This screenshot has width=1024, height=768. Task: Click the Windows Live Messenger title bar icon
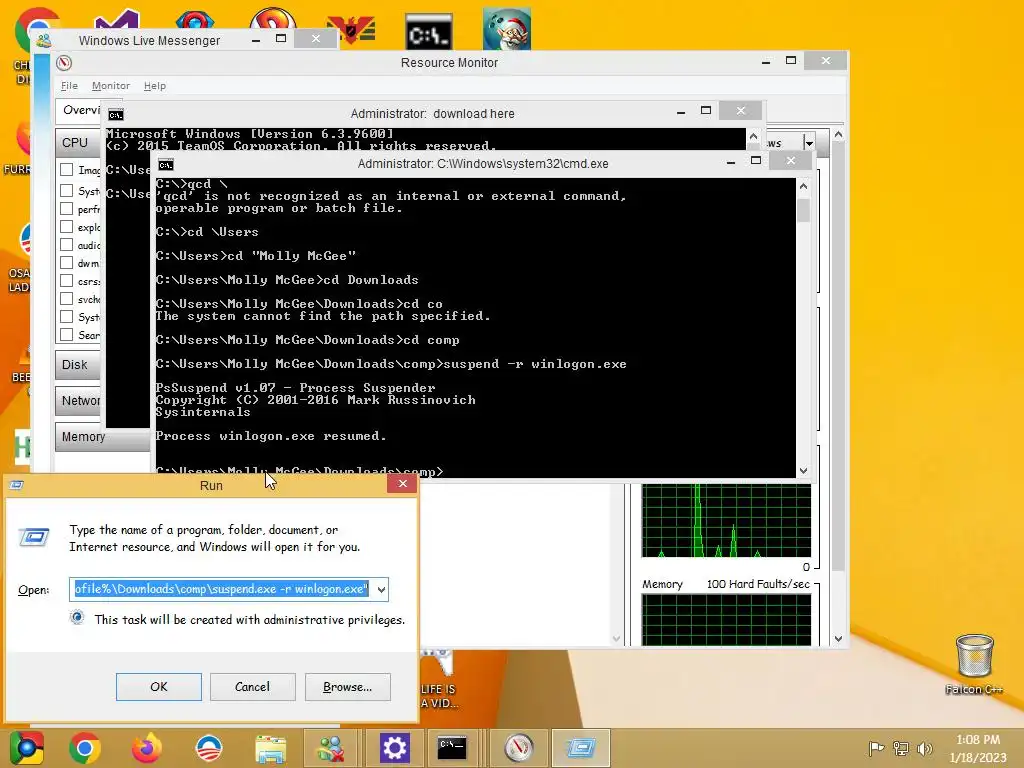tap(44, 40)
